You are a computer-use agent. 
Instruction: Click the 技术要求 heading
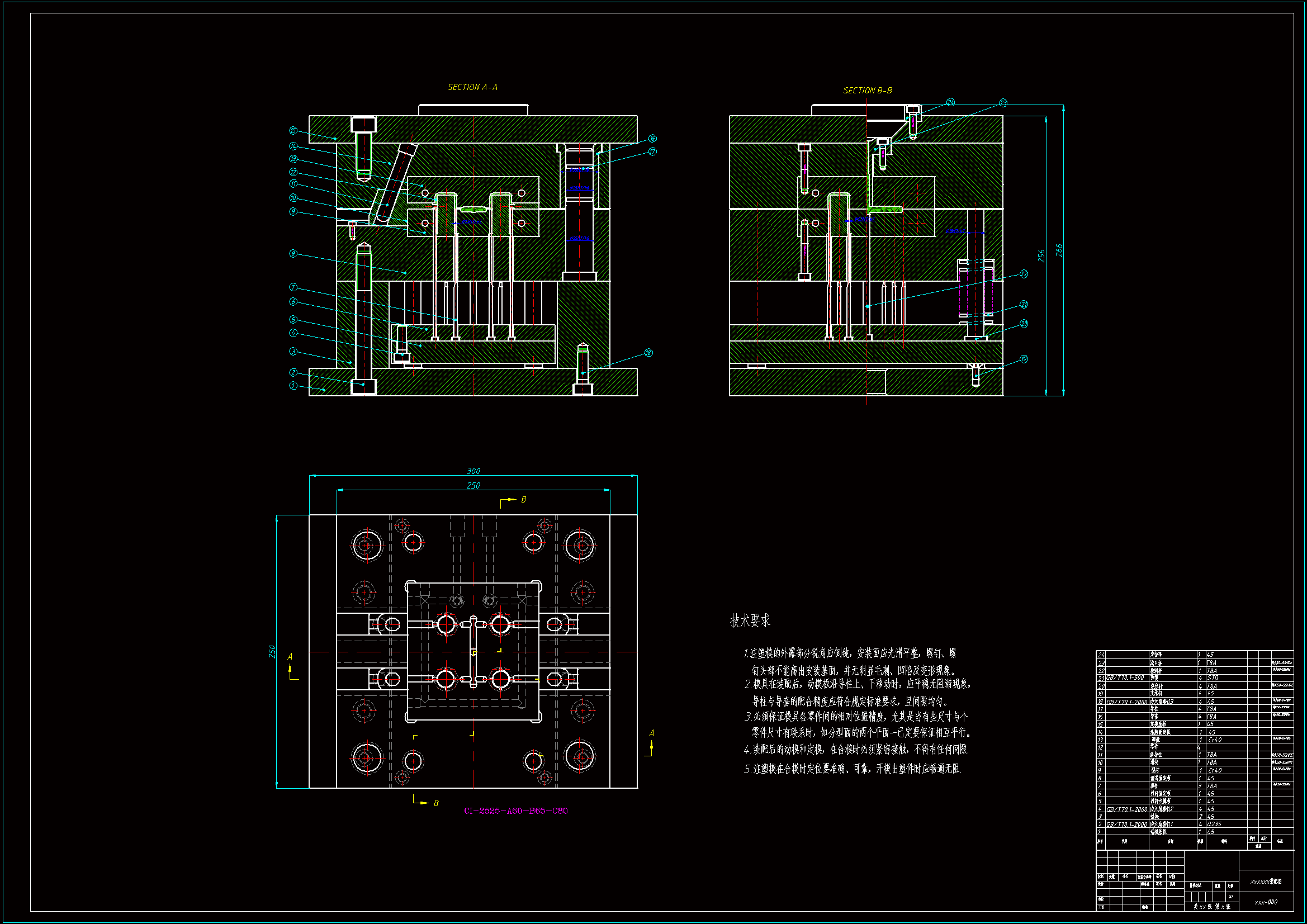pyautogui.click(x=750, y=620)
